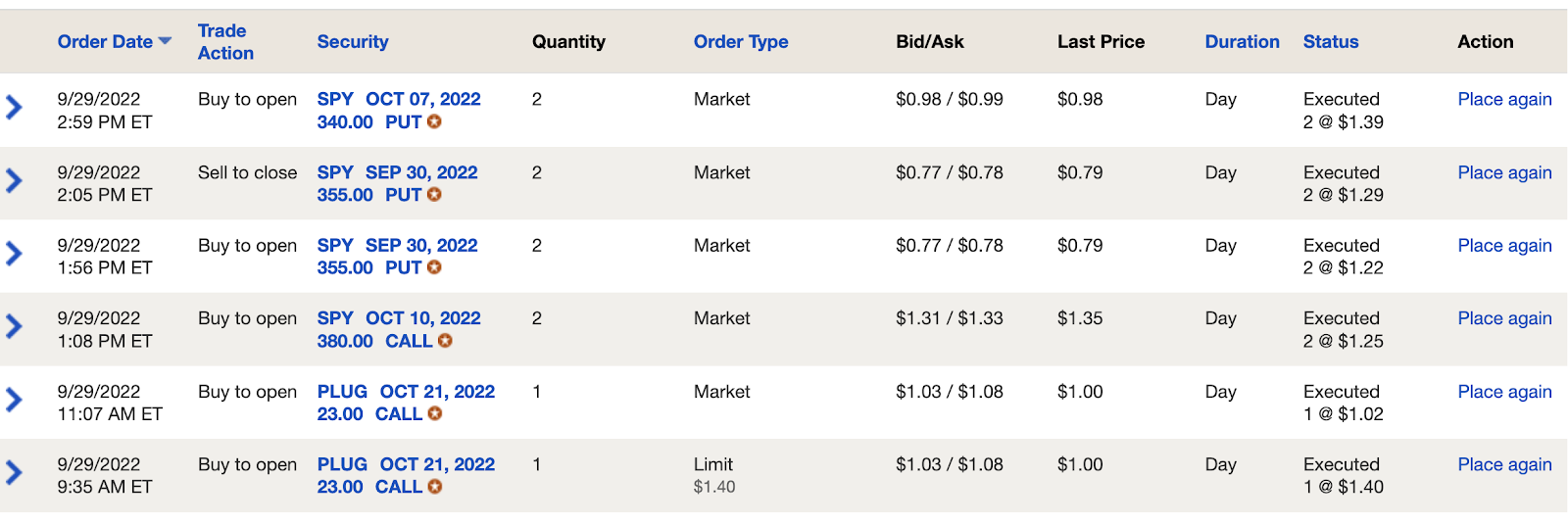1568x525 pixels.
Task: Sort orders by the Order Date column
Action: click(105, 42)
